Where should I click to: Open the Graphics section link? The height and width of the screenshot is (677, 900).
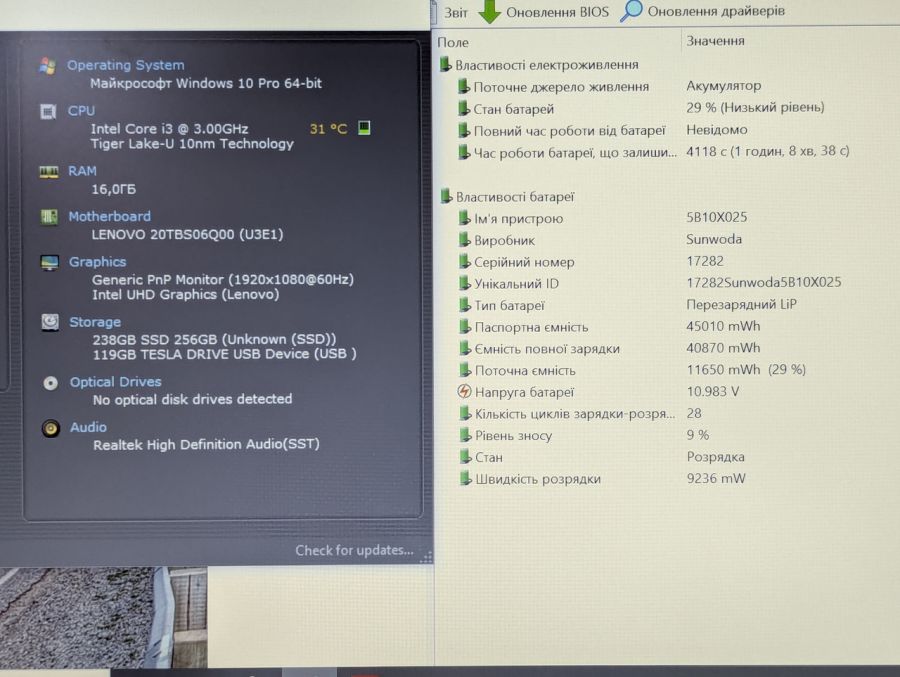tap(98, 262)
